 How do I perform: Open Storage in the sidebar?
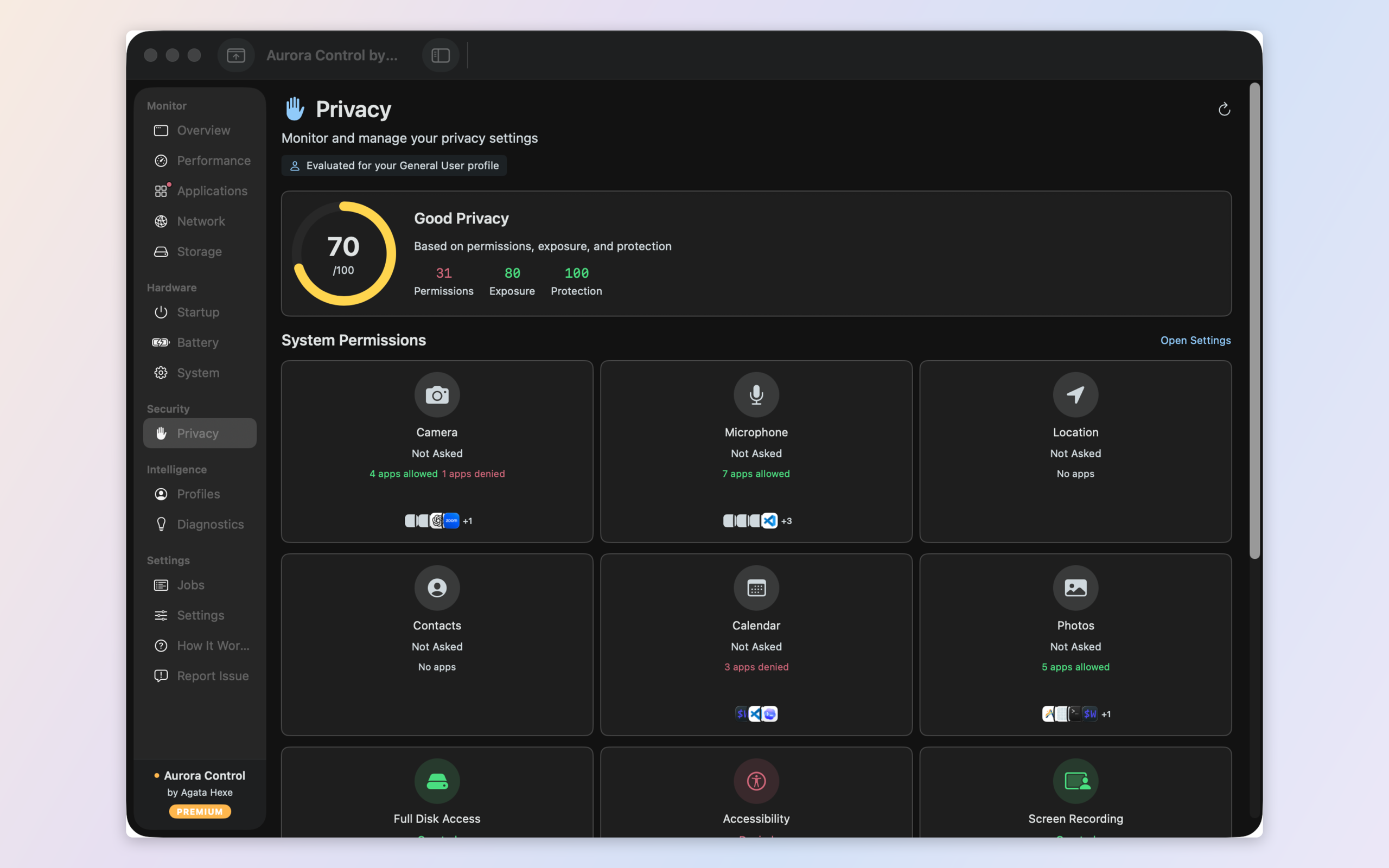tap(200, 251)
